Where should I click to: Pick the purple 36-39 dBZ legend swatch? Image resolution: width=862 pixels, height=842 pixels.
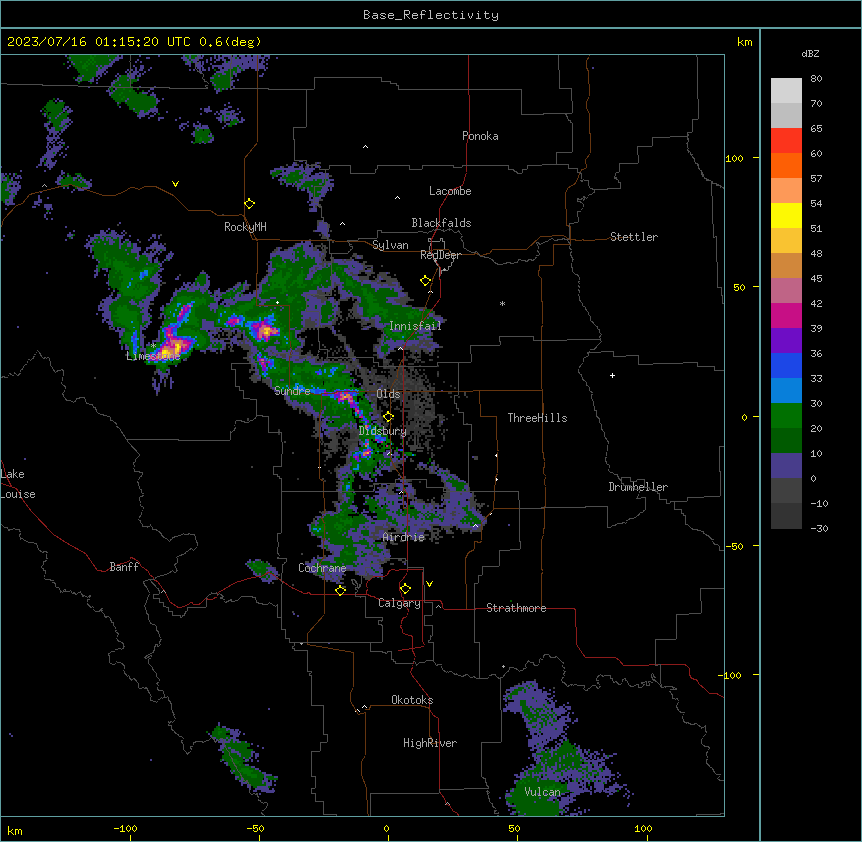[x=786, y=340]
